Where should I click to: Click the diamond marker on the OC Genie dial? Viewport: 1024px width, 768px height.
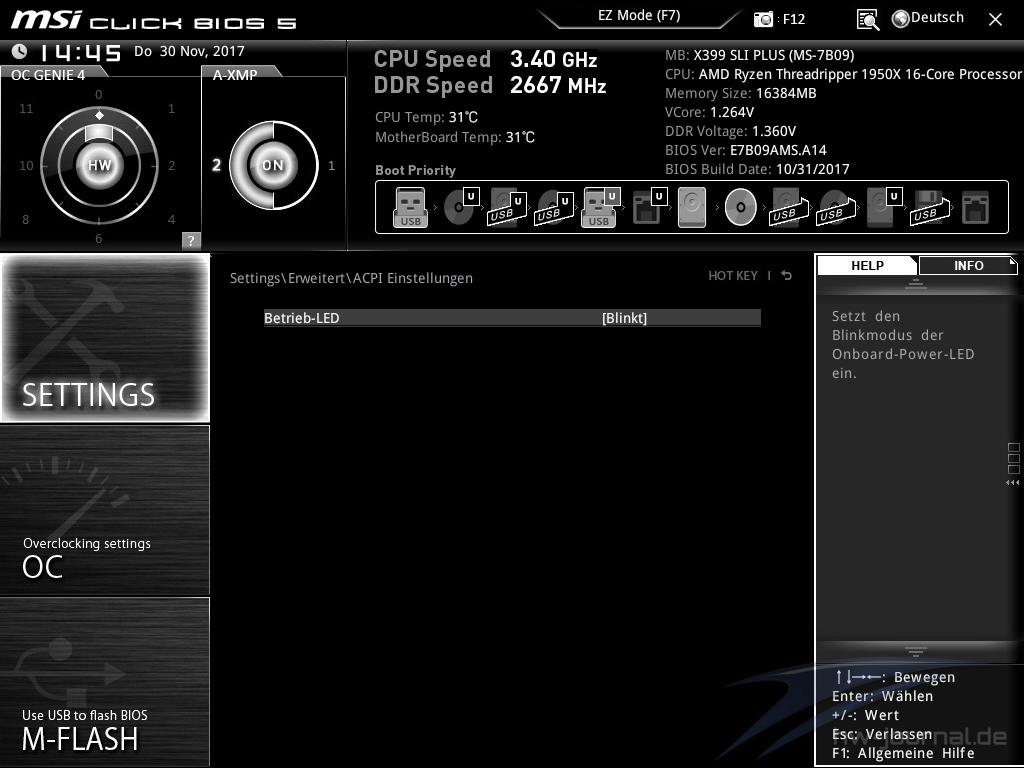(99, 116)
